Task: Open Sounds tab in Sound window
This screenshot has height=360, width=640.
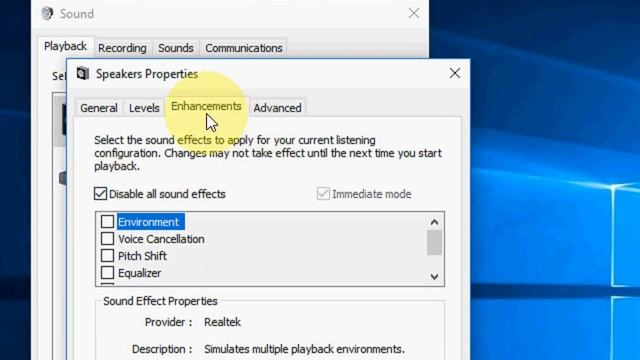Action: pyautogui.click(x=176, y=48)
